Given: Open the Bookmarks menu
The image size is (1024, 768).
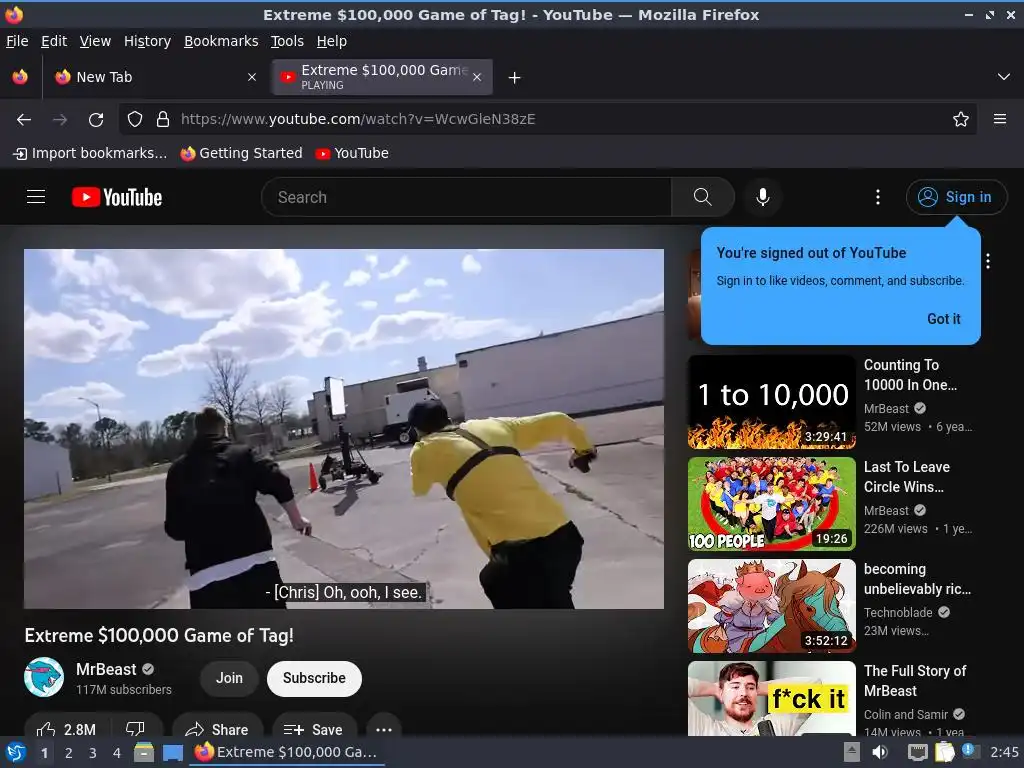Looking at the screenshot, I should point(221,41).
